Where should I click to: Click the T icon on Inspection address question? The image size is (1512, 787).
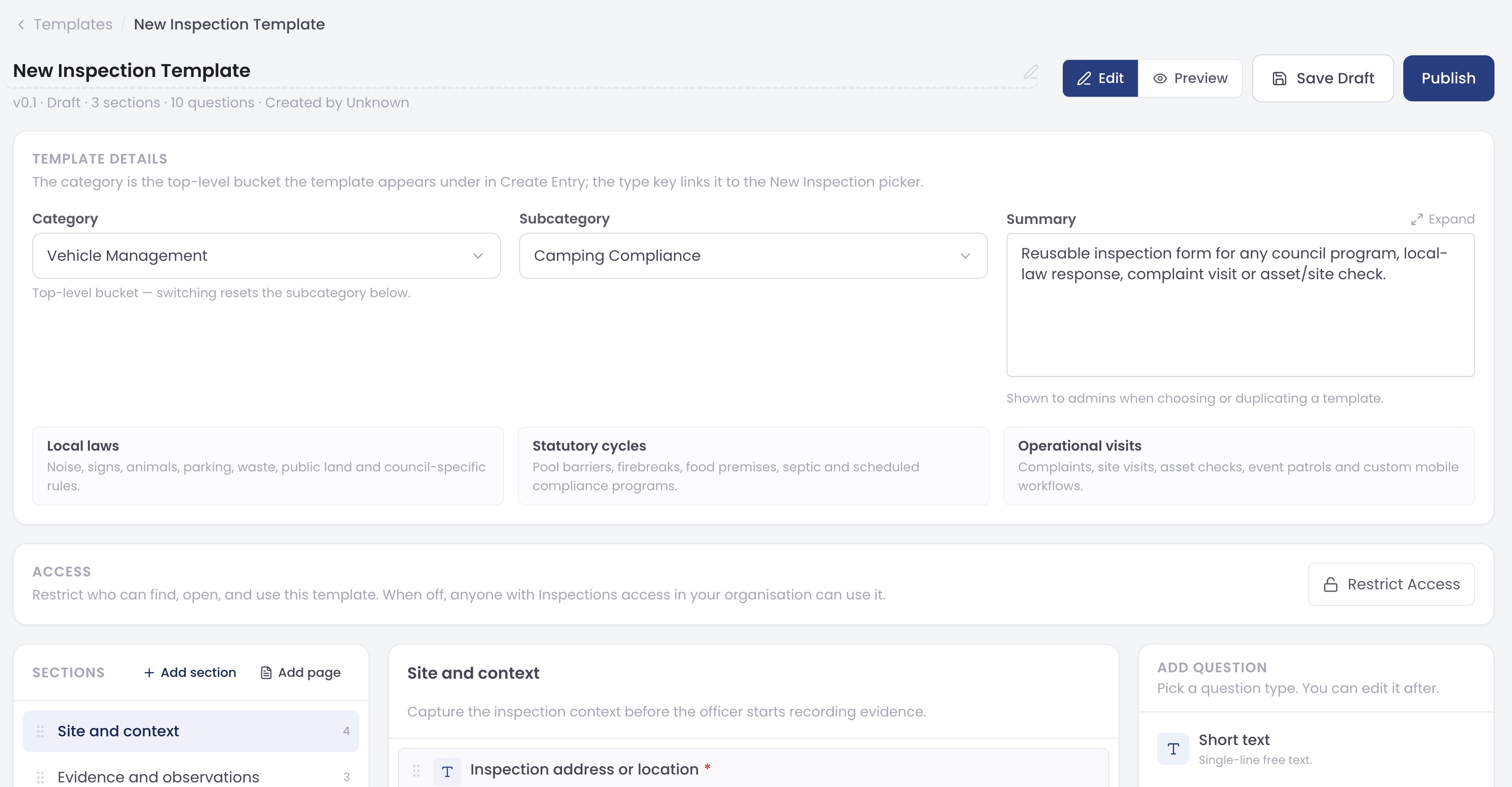coord(447,771)
